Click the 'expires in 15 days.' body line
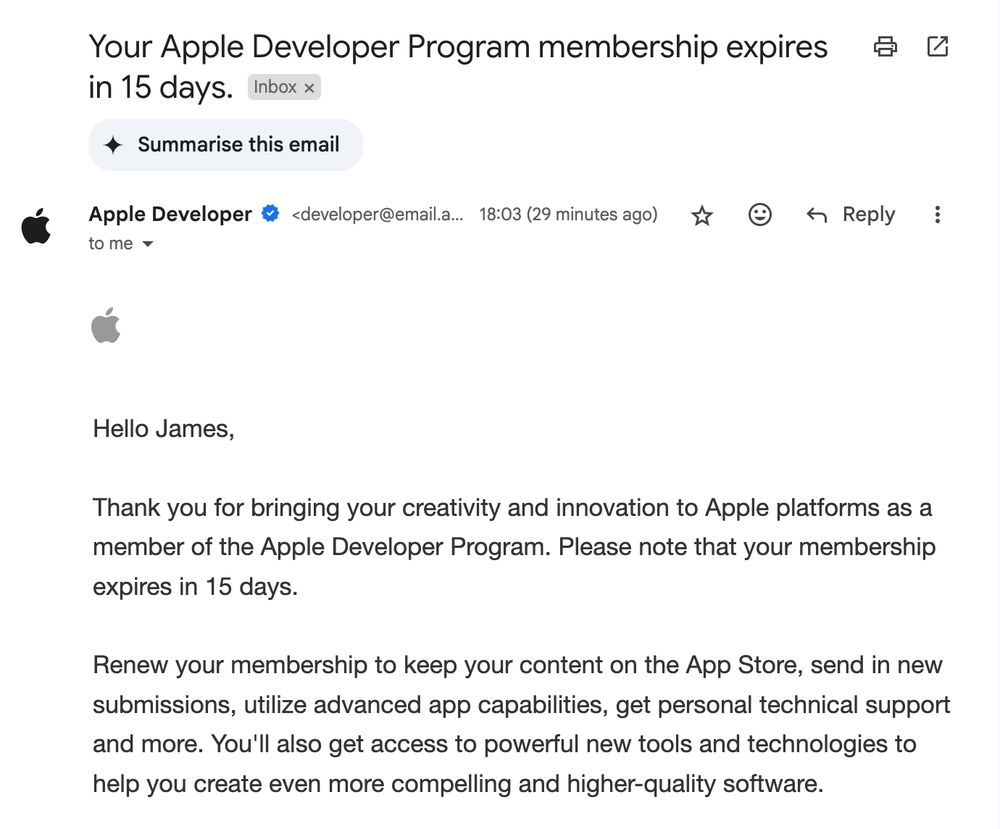Image resolution: width=1000 pixels, height=829 pixels. [195, 587]
